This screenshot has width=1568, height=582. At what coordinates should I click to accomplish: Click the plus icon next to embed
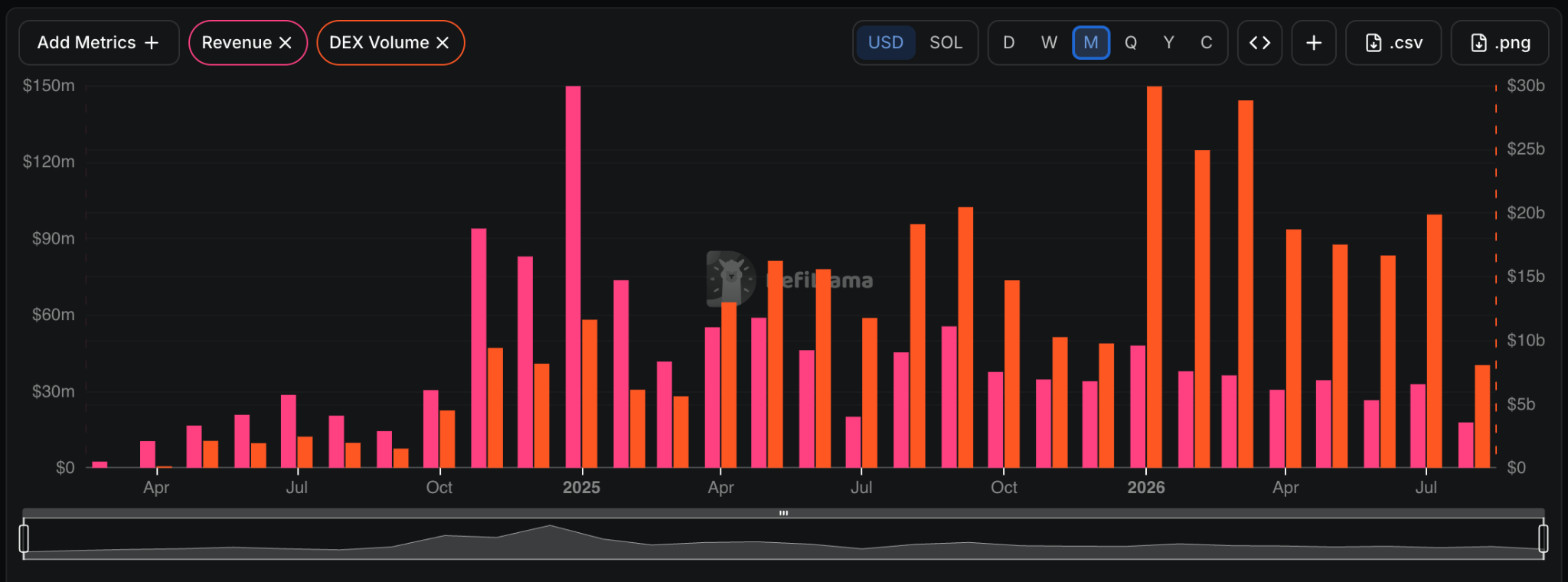tap(1314, 43)
